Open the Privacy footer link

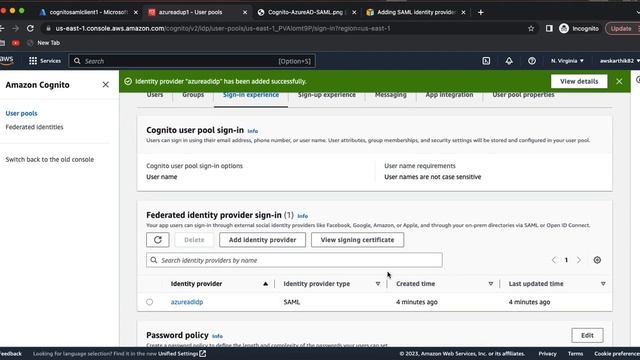547,353
